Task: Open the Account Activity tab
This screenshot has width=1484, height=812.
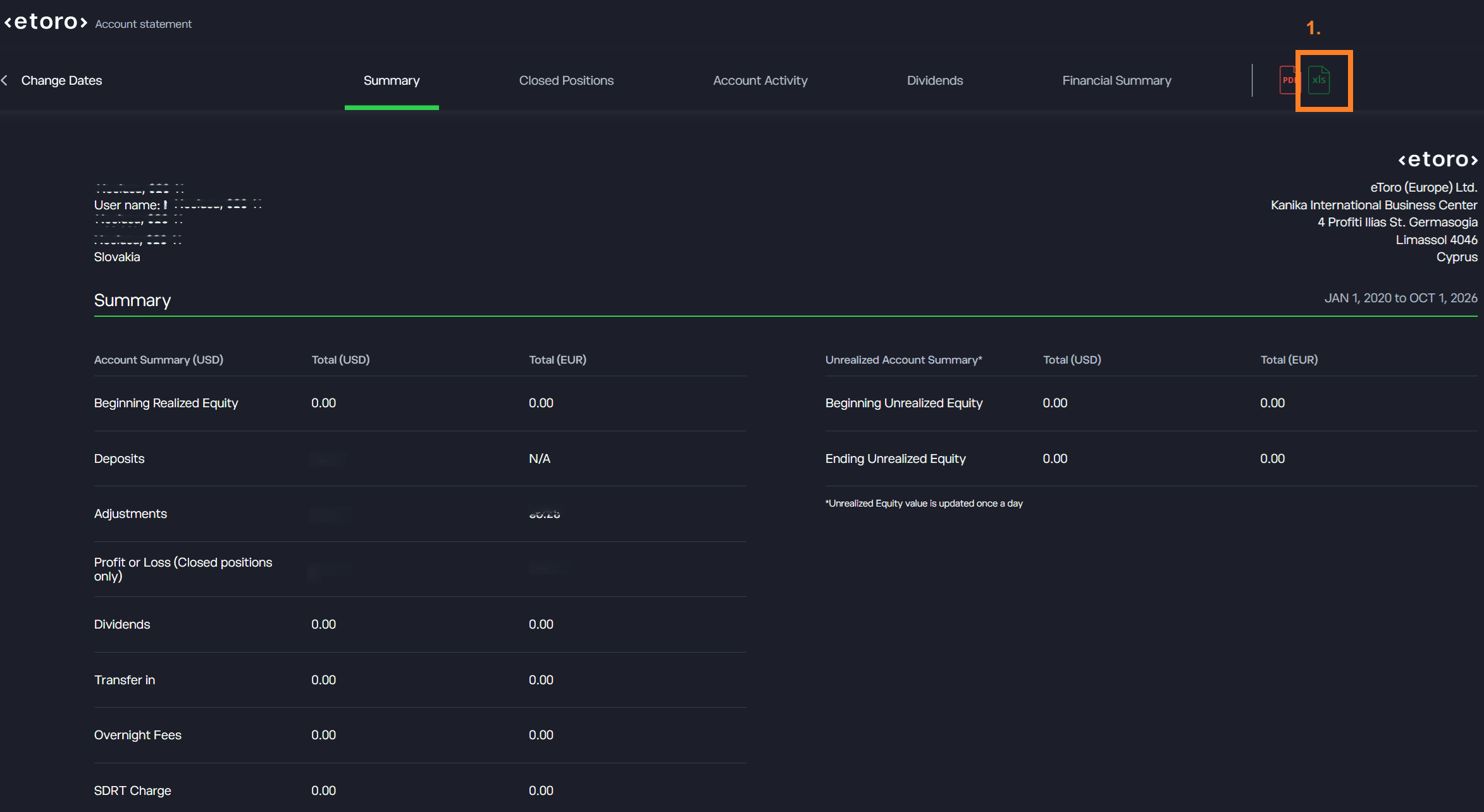Action: coord(760,80)
